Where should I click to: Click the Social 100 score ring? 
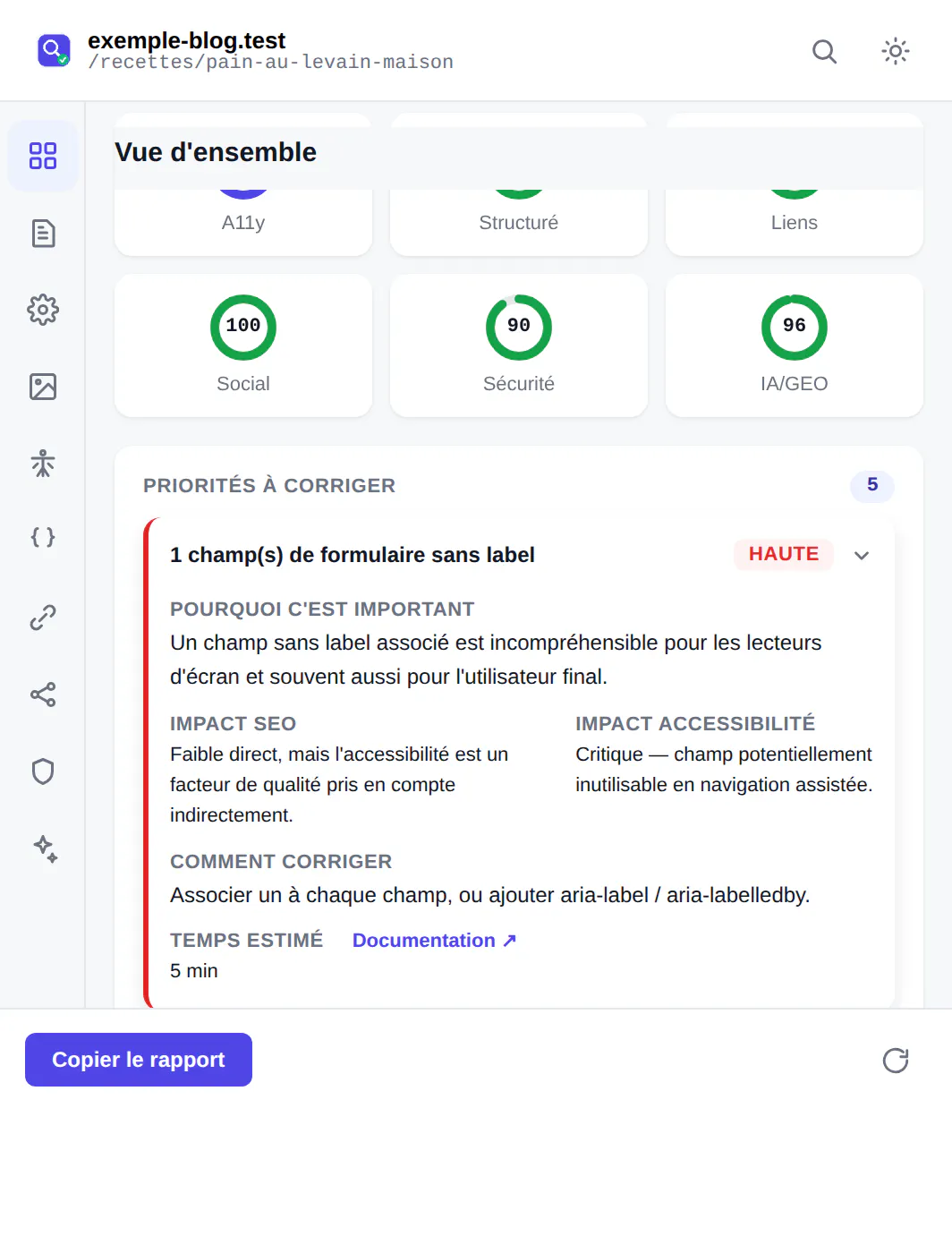[243, 327]
